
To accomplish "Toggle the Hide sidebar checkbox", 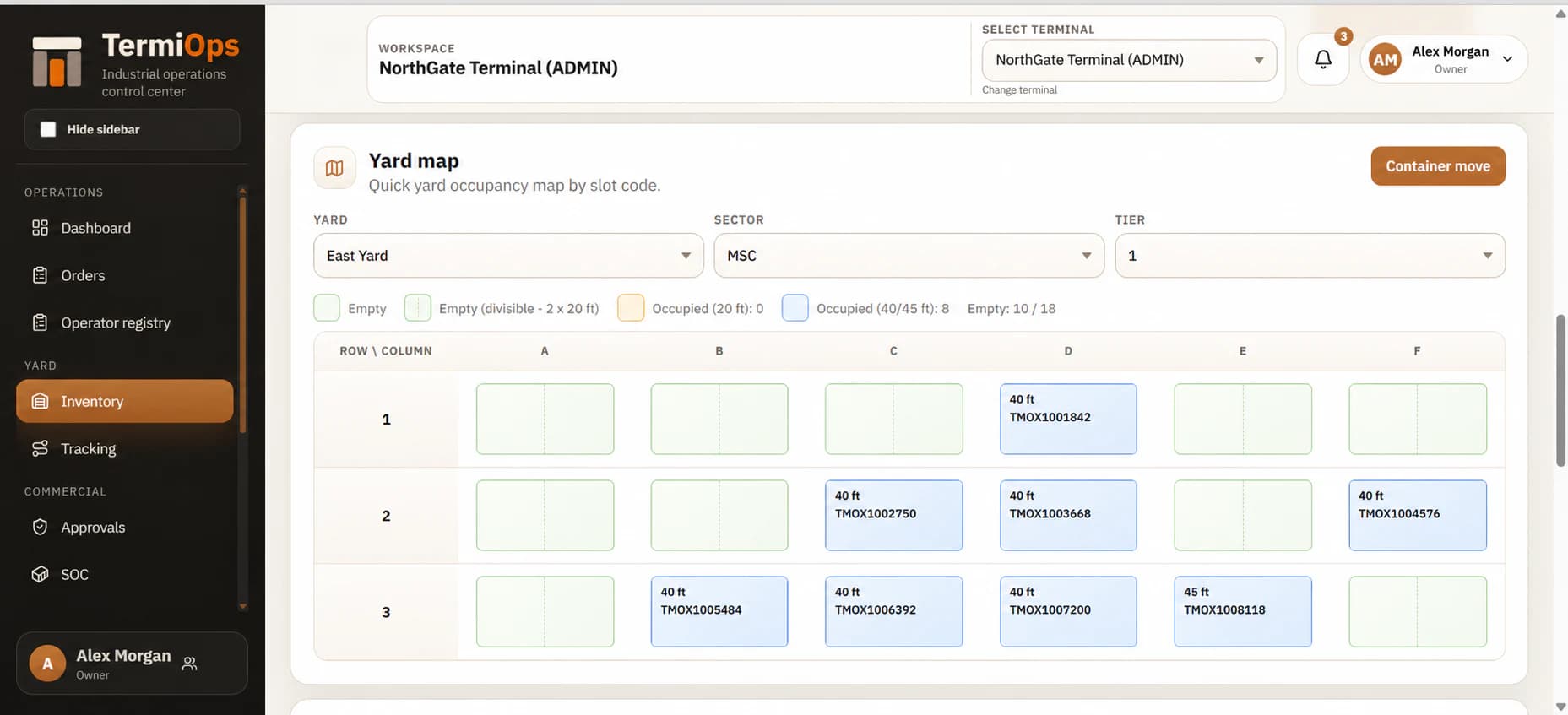I will (x=48, y=129).
